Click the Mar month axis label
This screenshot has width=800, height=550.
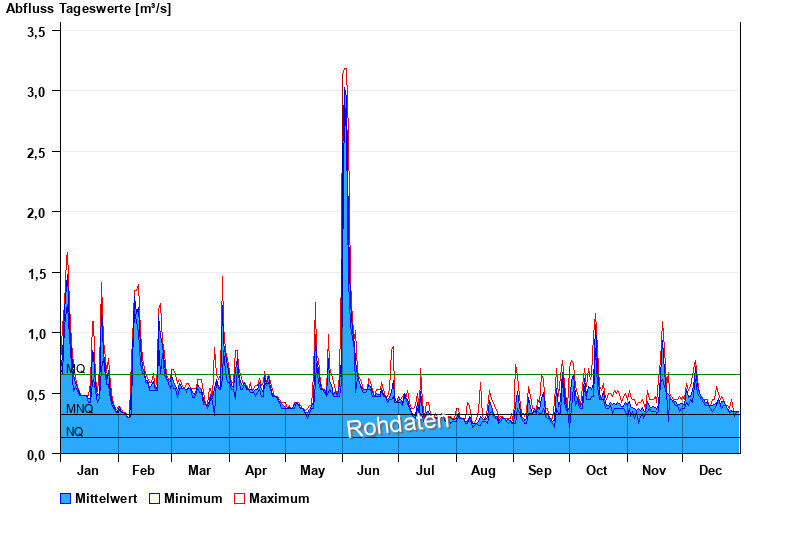[x=199, y=471]
